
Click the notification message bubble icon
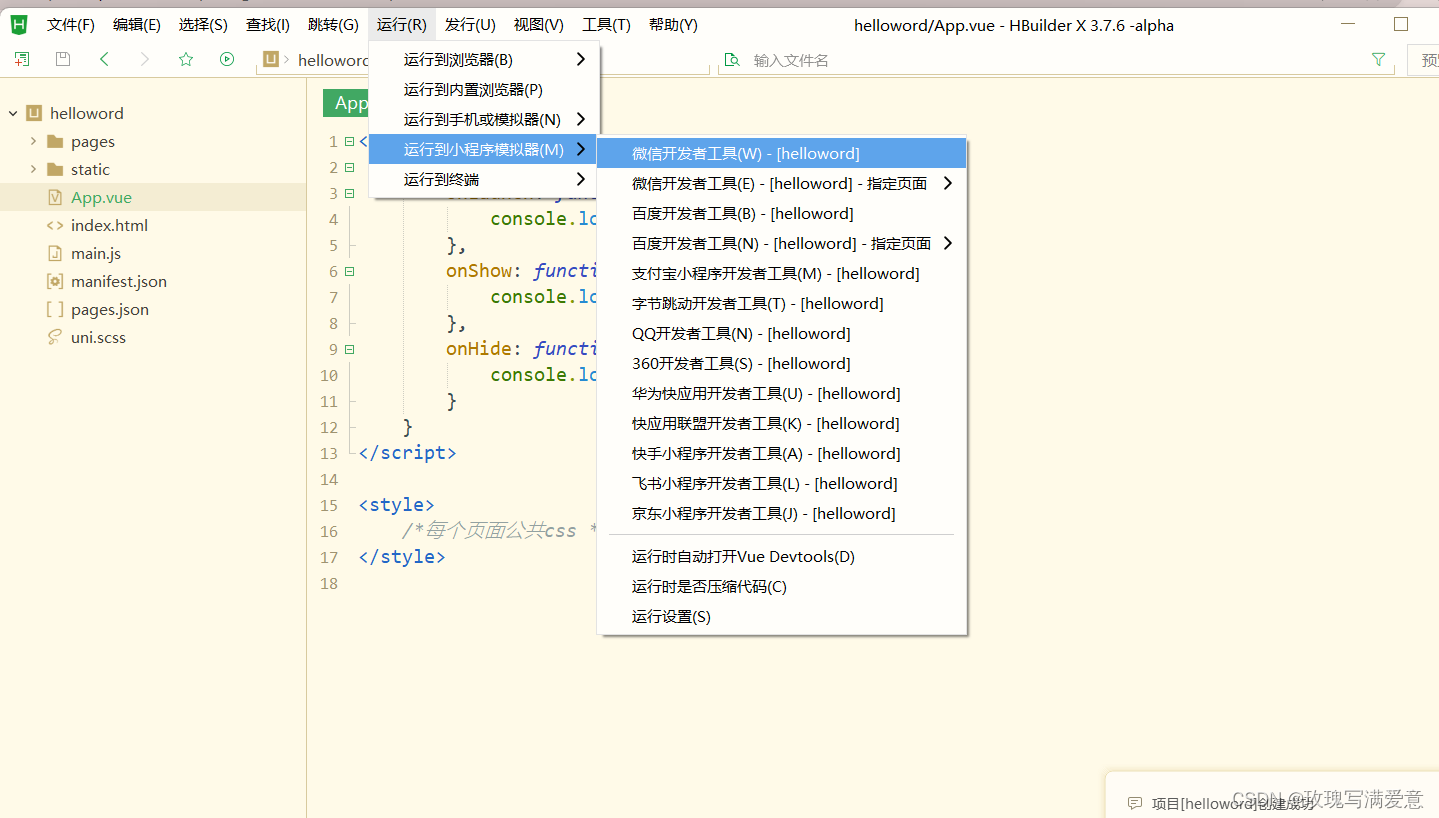[x=1134, y=803]
